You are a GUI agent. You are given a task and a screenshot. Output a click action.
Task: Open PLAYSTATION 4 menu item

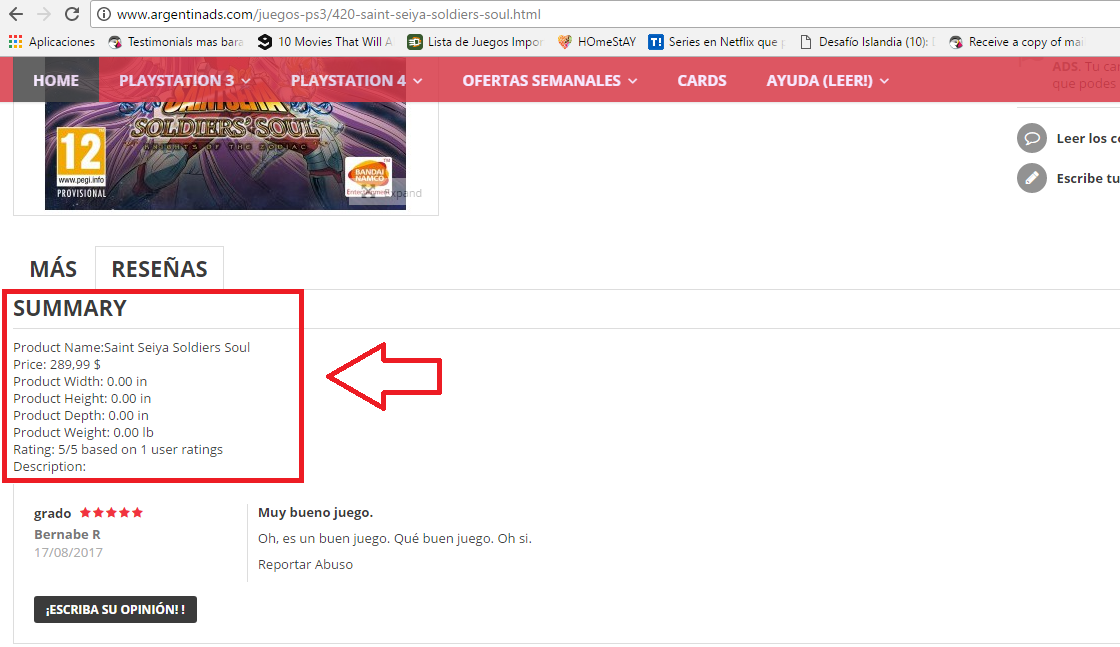coord(348,81)
